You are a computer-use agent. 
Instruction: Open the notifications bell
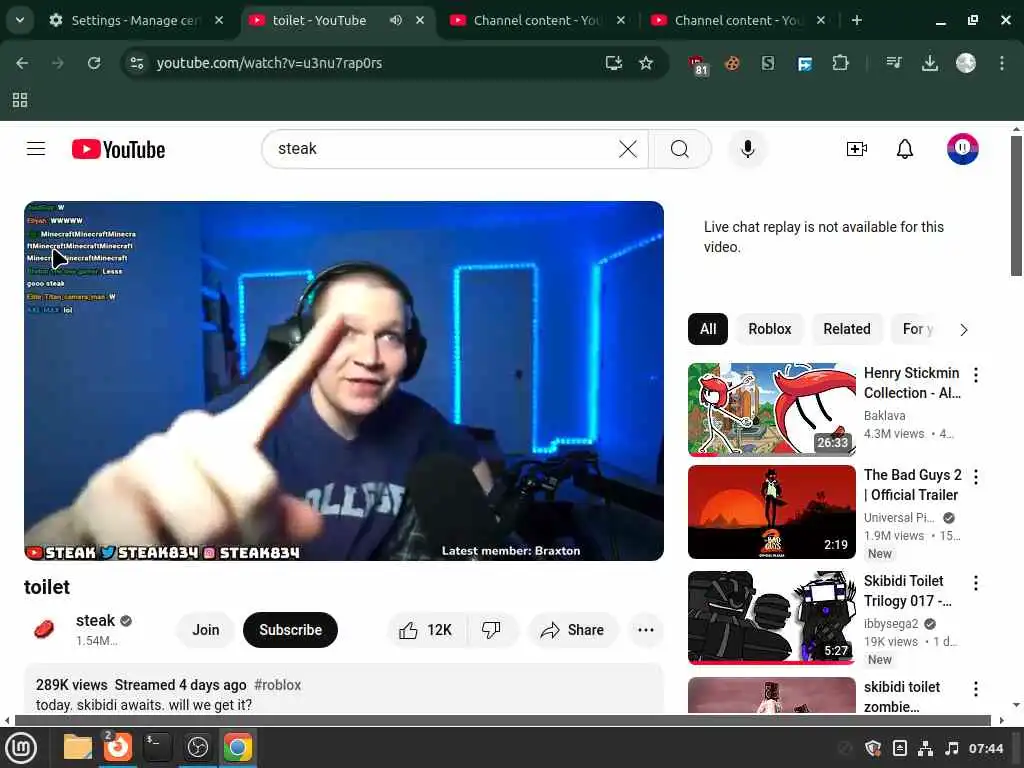[x=904, y=150]
